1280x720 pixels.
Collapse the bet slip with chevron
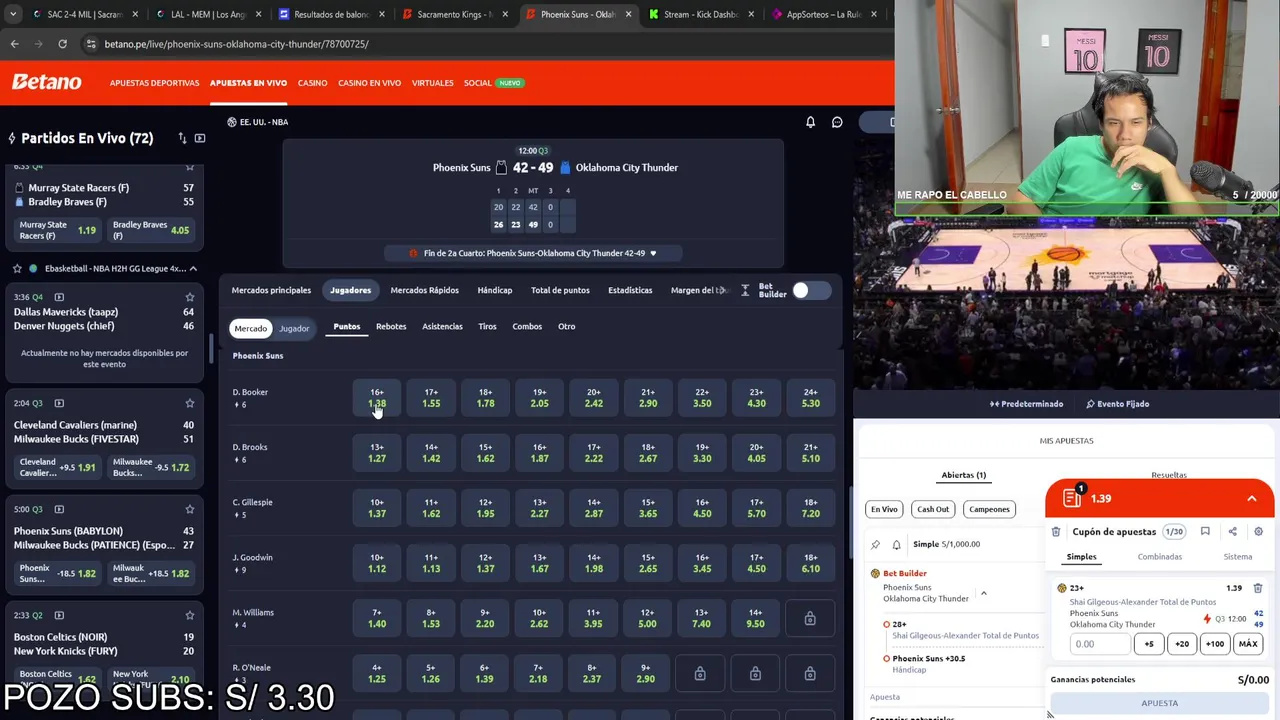1251,498
